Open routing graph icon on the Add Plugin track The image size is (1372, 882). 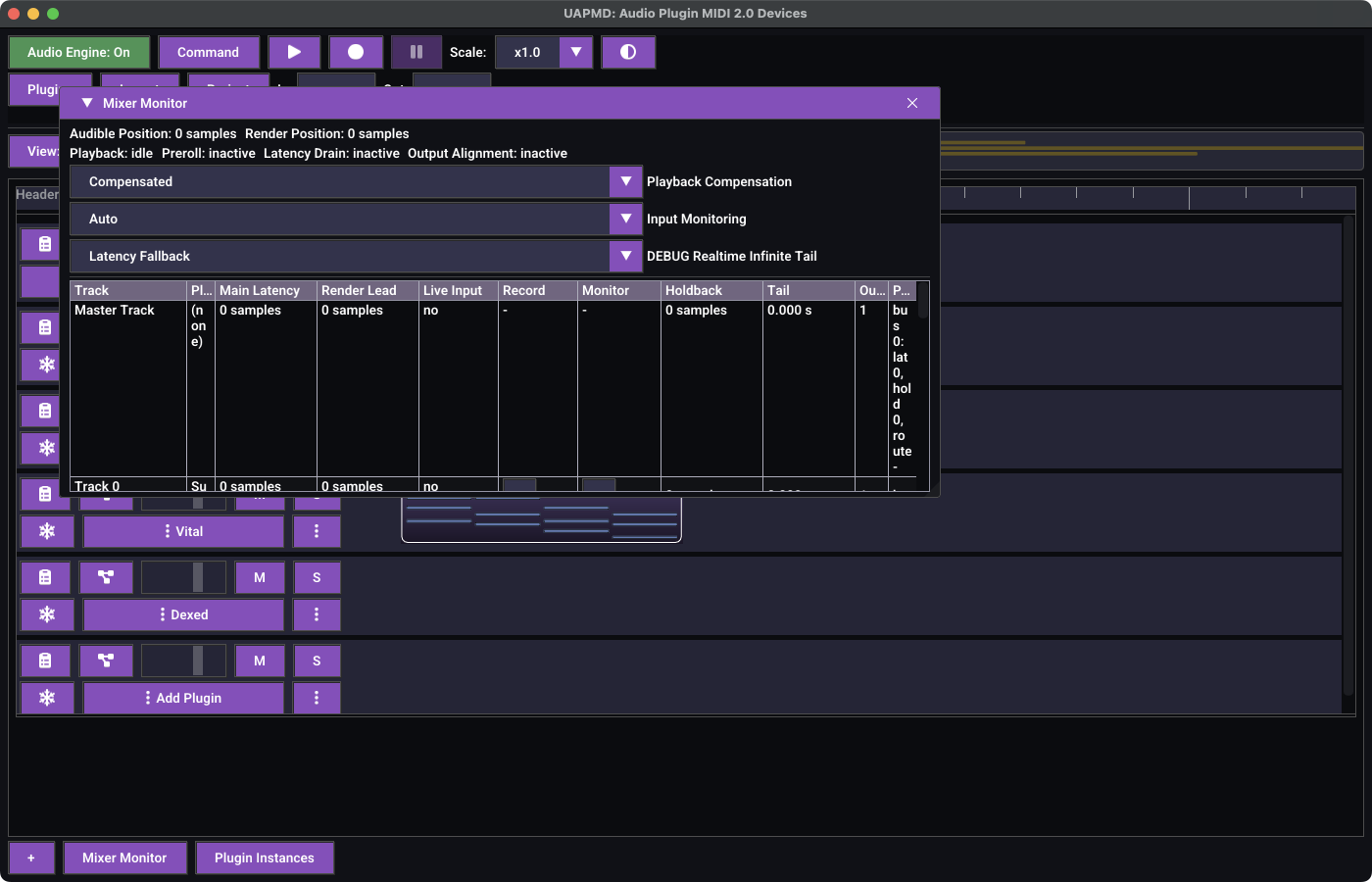106,661
